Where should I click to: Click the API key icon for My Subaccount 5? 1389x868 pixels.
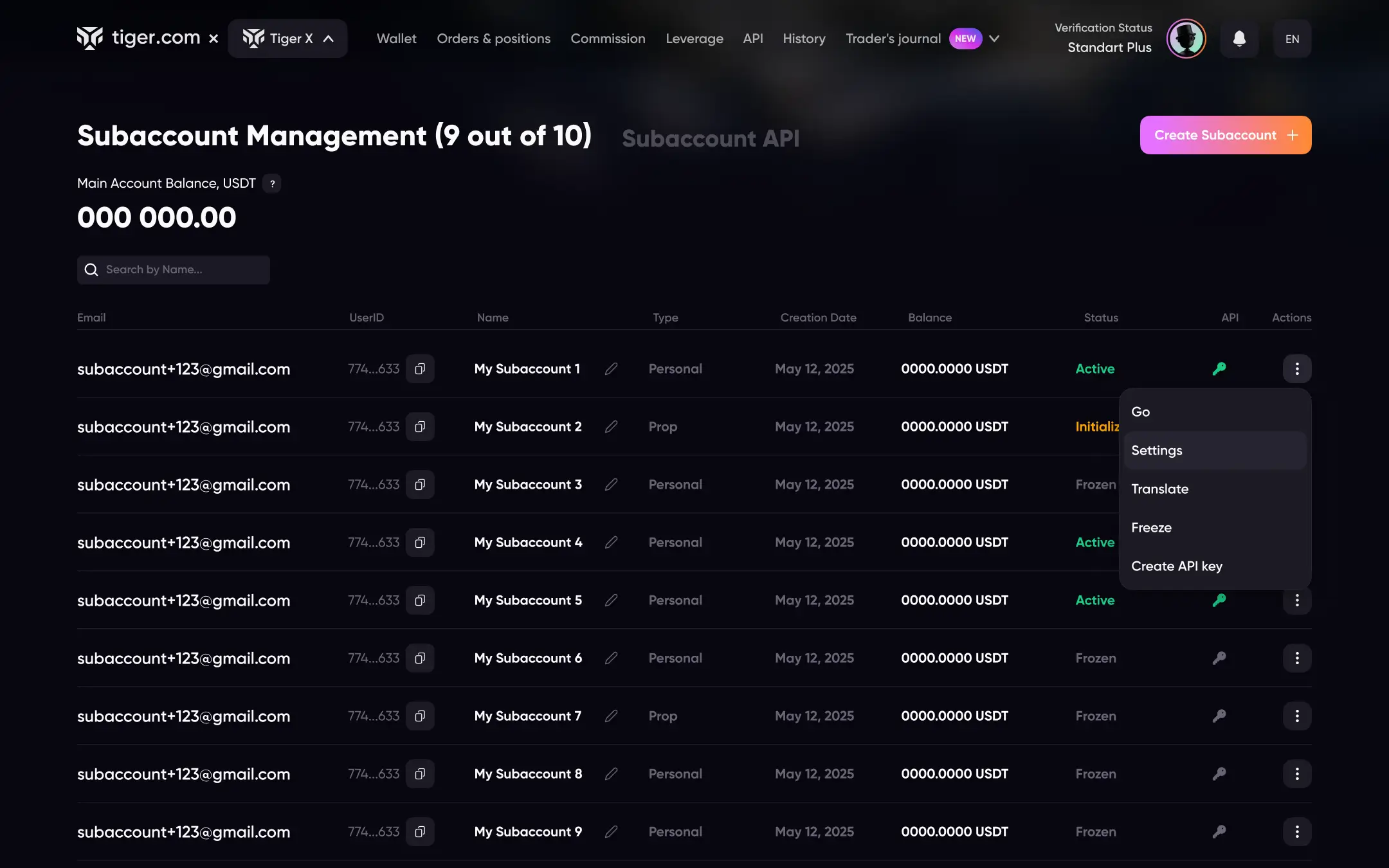[1219, 601]
